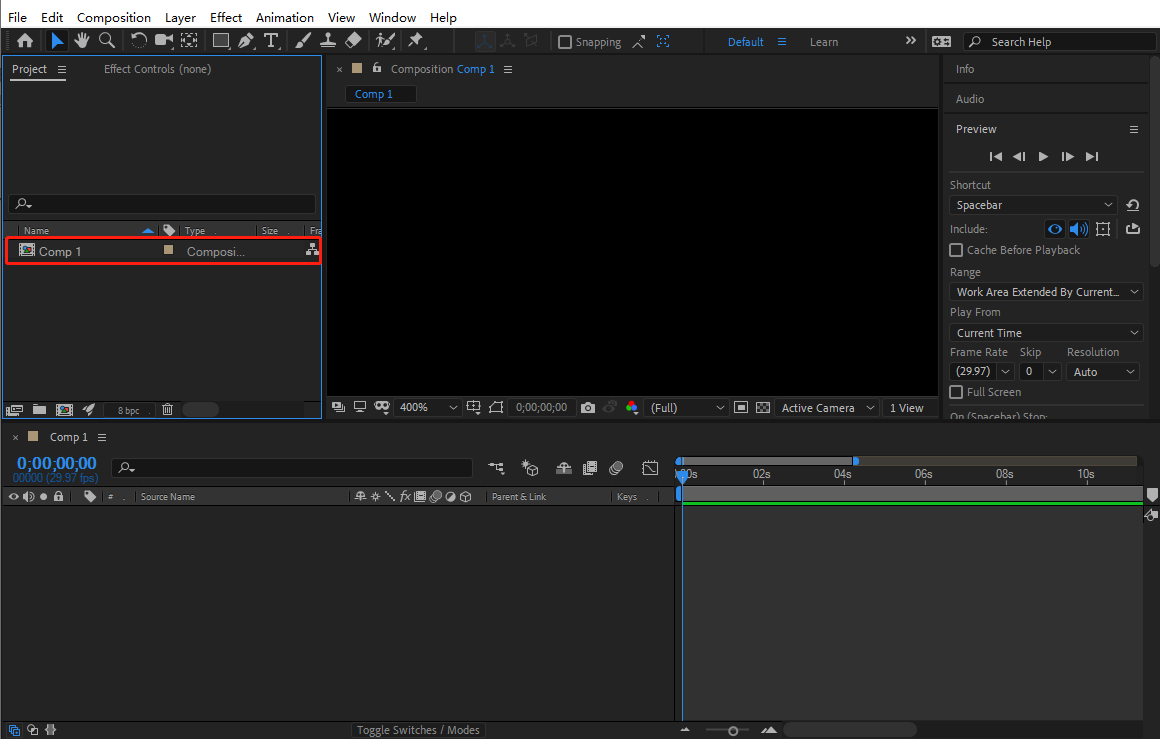The image size is (1160, 739).
Task: Open the Graph Editor icon in timeline
Action: (650, 468)
